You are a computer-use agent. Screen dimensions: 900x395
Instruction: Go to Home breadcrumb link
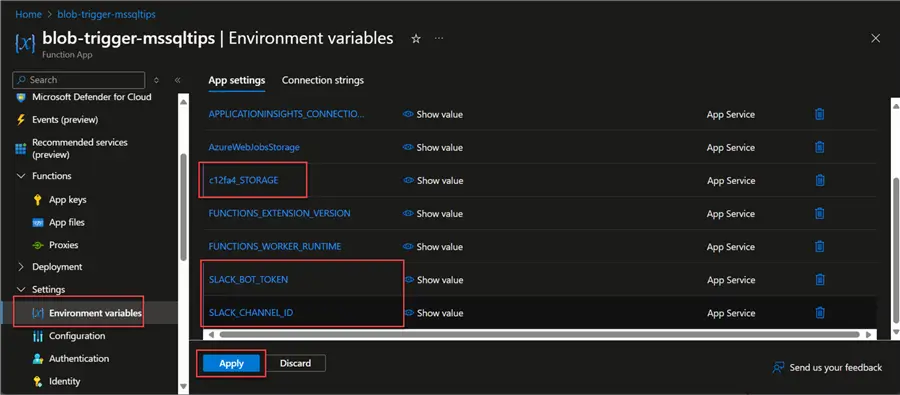(x=28, y=14)
